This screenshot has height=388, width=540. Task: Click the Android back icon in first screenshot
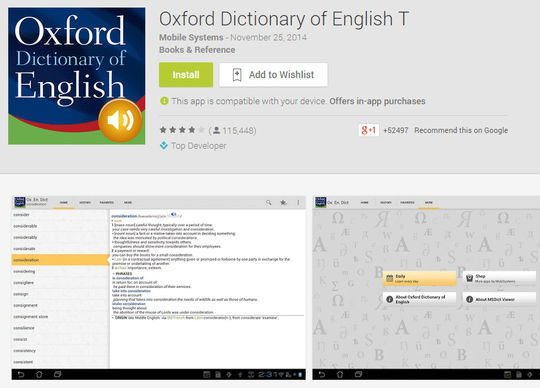click(21, 374)
